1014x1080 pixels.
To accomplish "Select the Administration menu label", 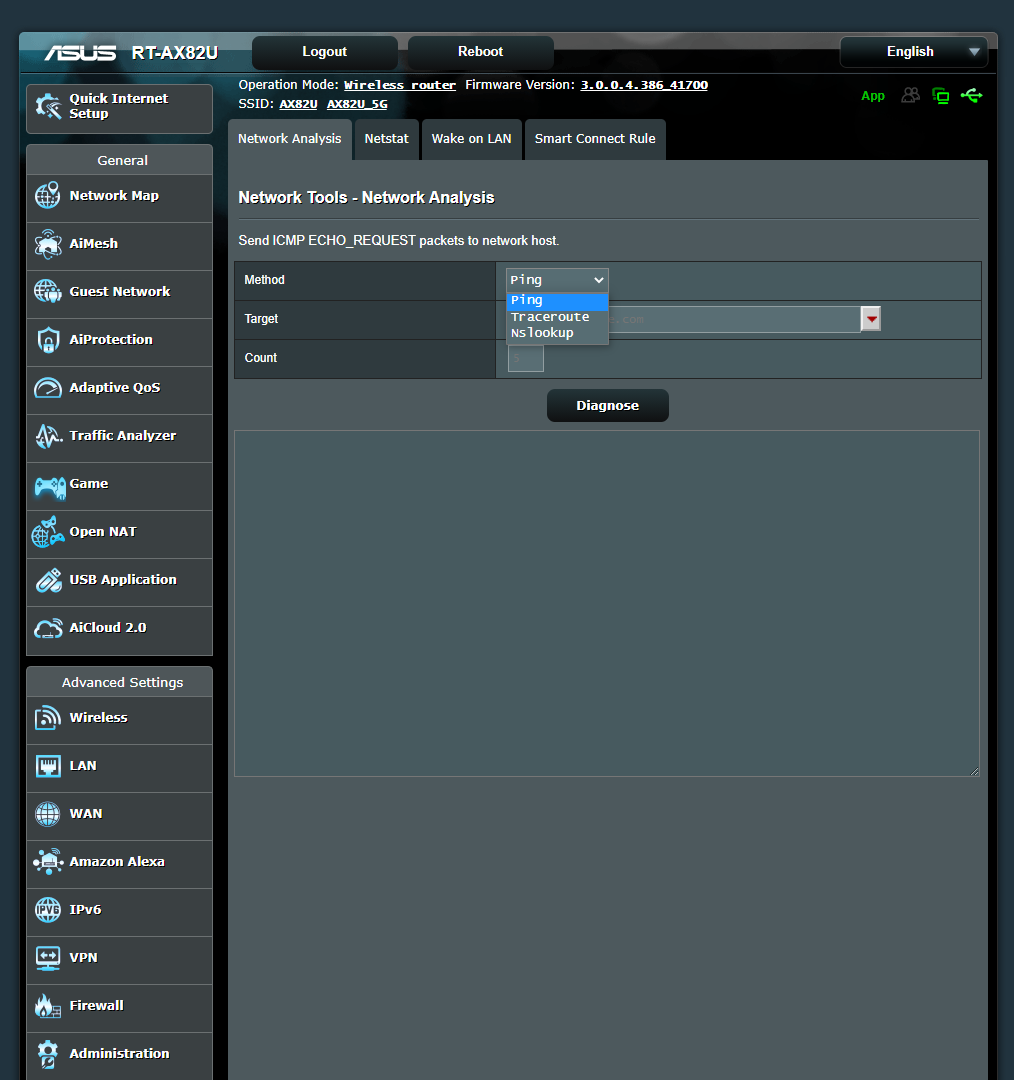I will pyautogui.click(x=119, y=1054).
